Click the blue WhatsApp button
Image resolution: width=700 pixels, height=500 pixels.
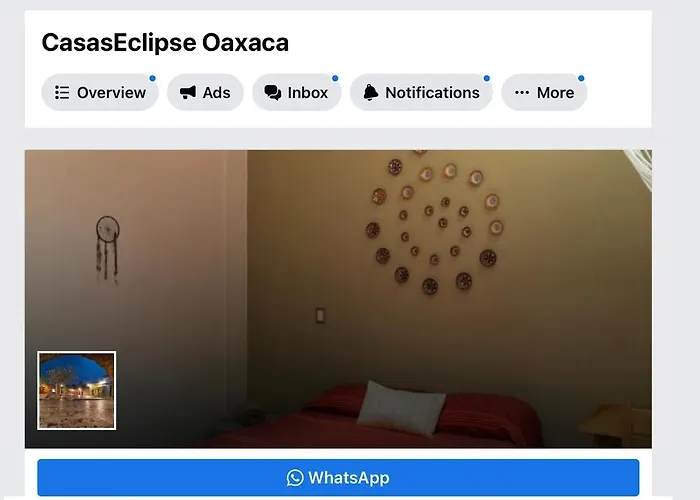pos(338,478)
